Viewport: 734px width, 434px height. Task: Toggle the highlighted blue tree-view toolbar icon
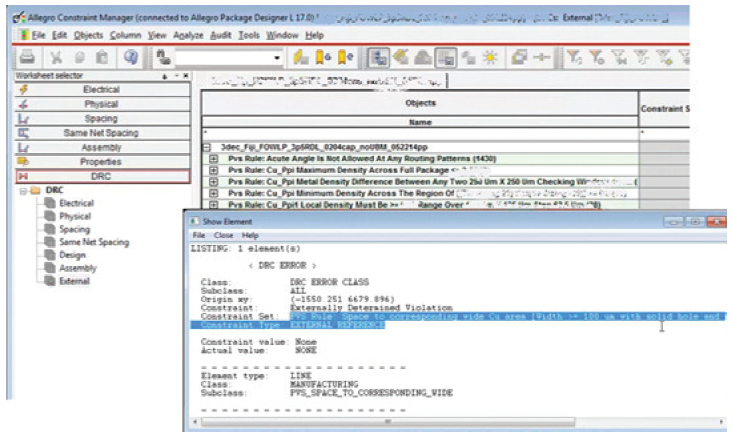point(378,58)
